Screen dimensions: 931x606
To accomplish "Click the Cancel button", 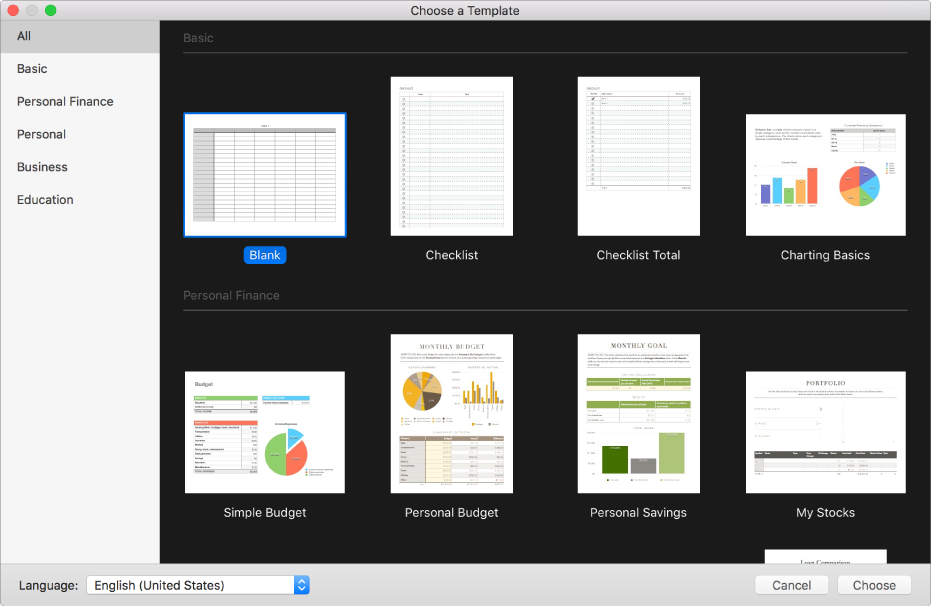I will point(791,585).
